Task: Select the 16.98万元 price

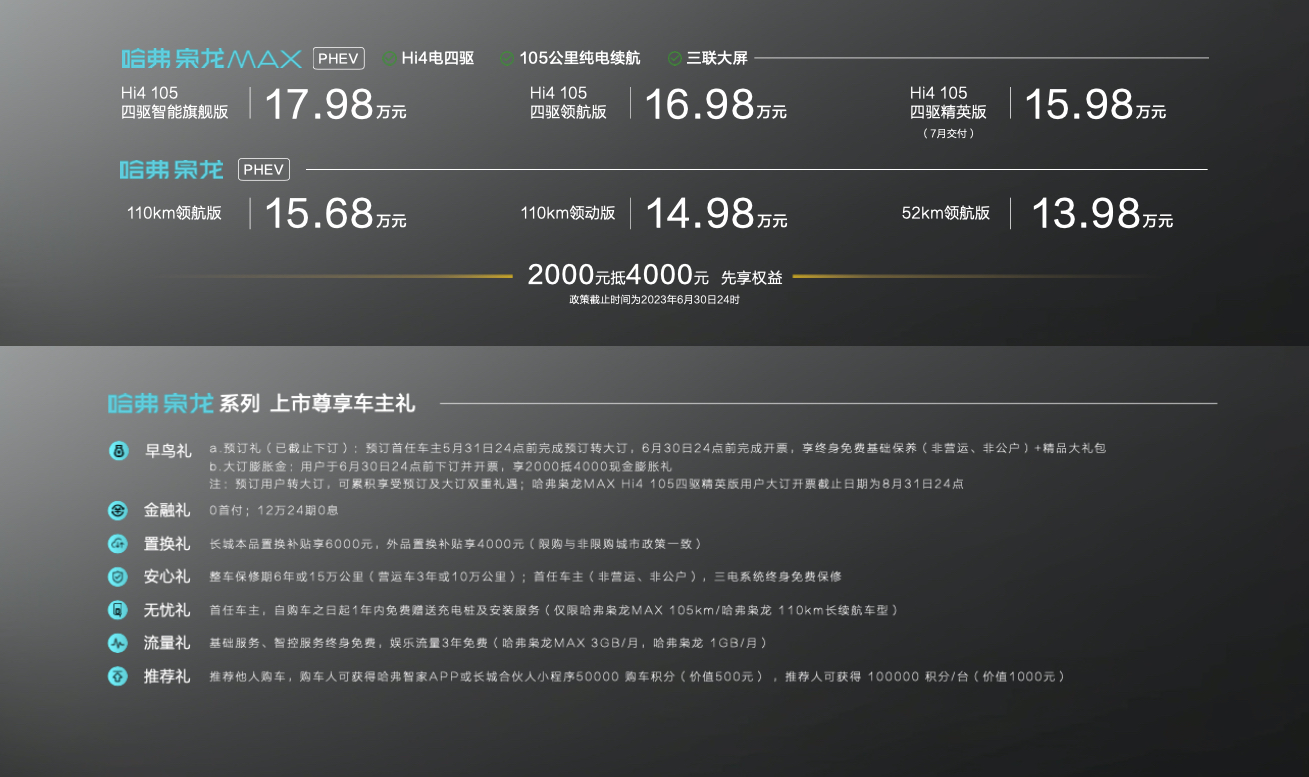Action: [x=715, y=104]
